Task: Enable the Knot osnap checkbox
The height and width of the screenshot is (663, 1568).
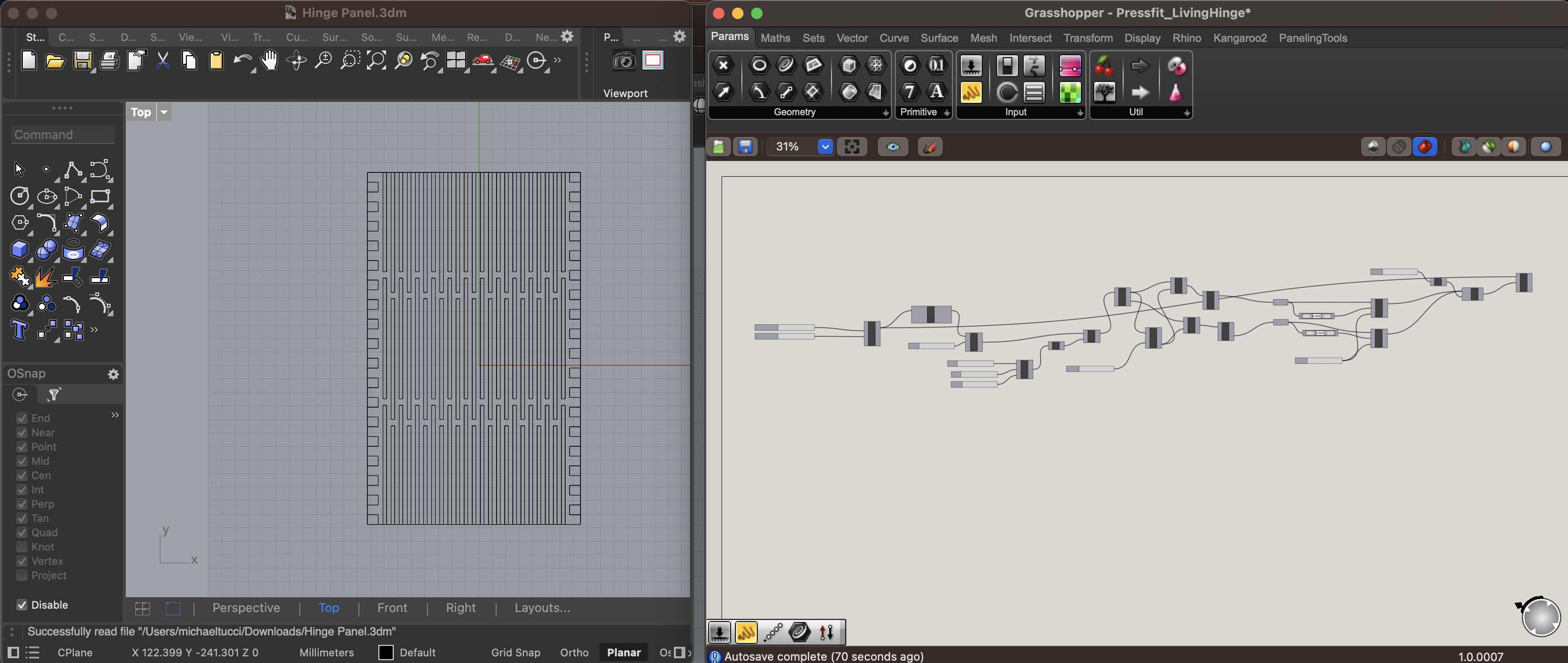Action: [x=22, y=547]
